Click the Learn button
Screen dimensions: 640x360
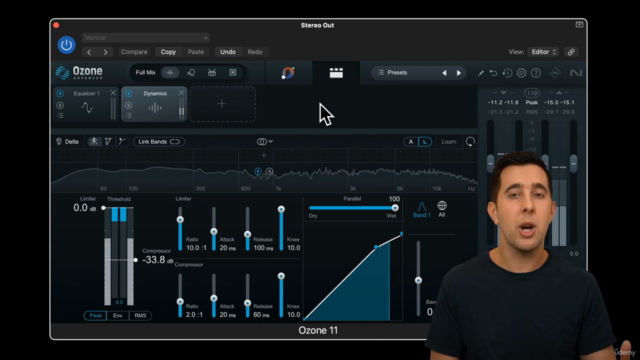tap(449, 142)
